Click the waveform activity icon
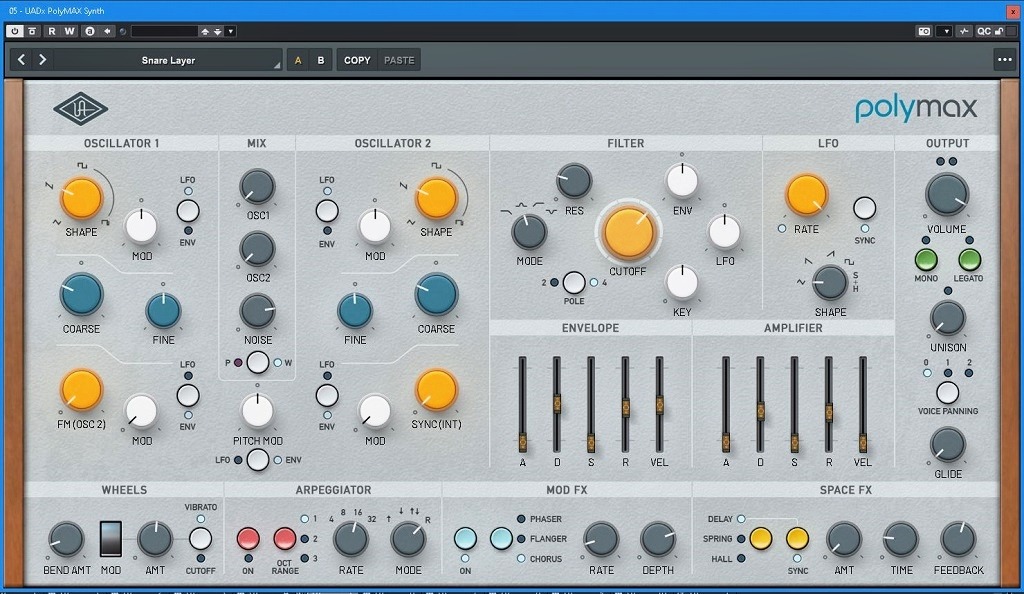Image resolution: width=1024 pixels, height=594 pixels. click(x=964, y=31)
